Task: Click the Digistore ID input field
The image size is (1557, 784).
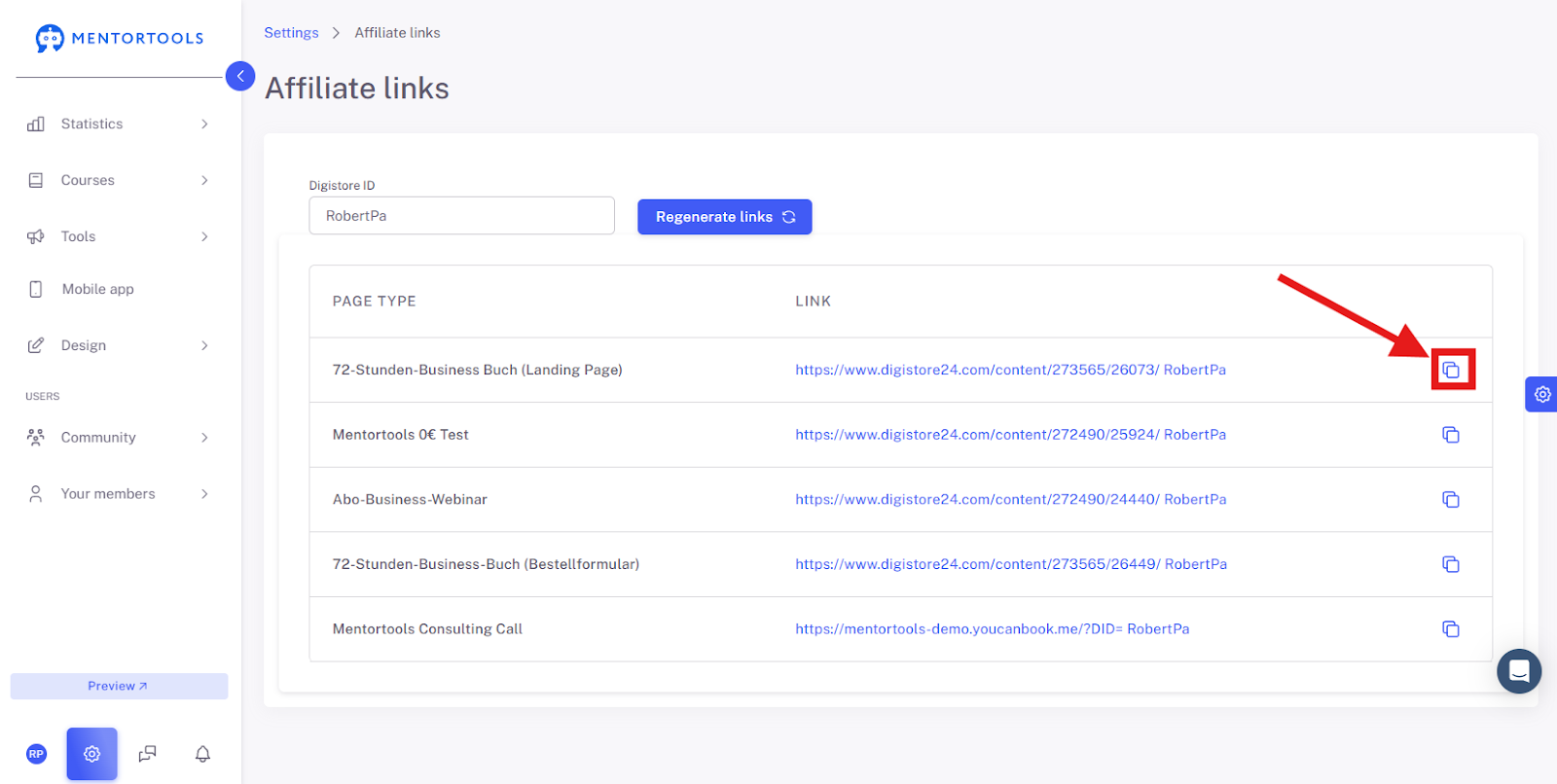Action: [x=461, y=216]
